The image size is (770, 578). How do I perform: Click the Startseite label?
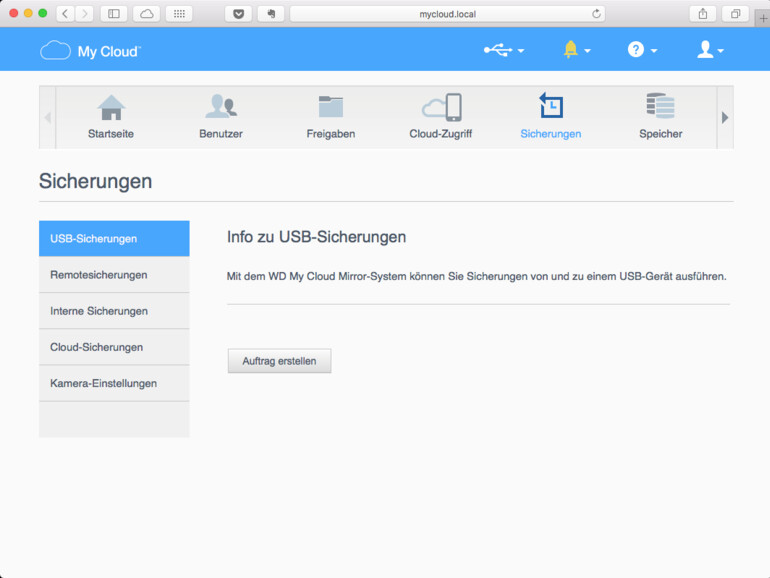tap(111, 134)
